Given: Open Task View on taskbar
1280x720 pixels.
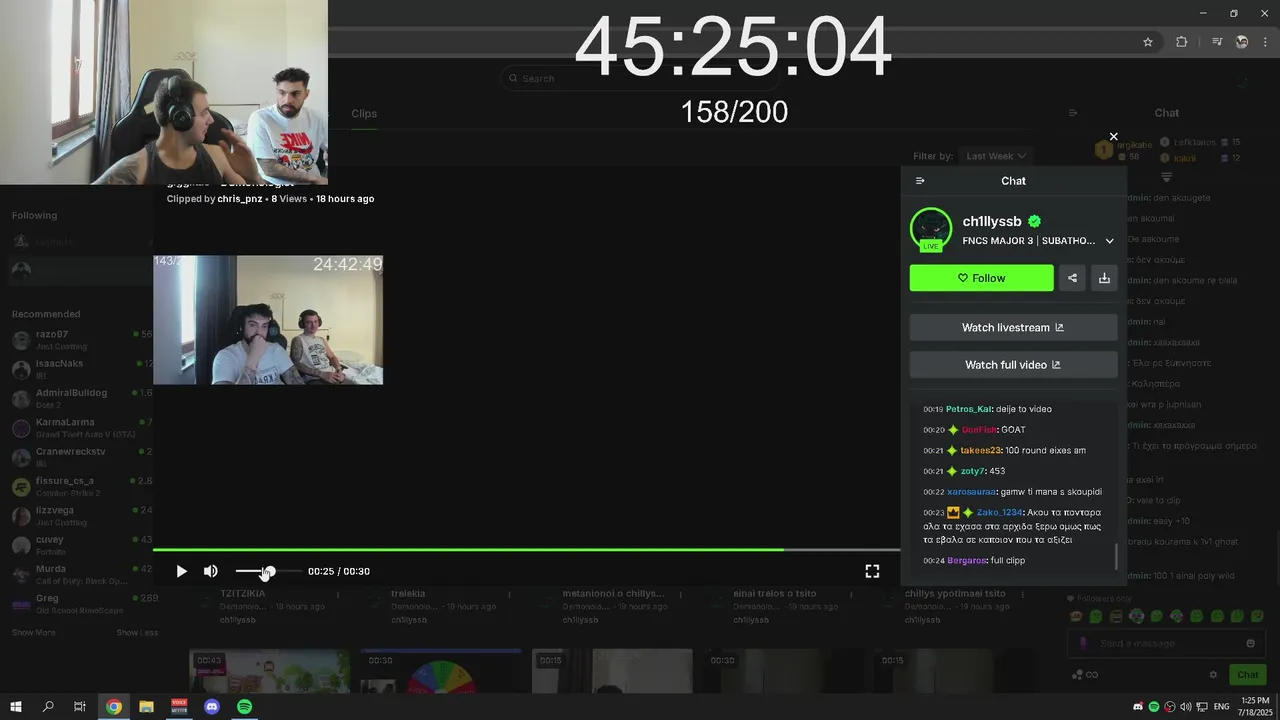Looking at the screenshot, I should [80, 707].
